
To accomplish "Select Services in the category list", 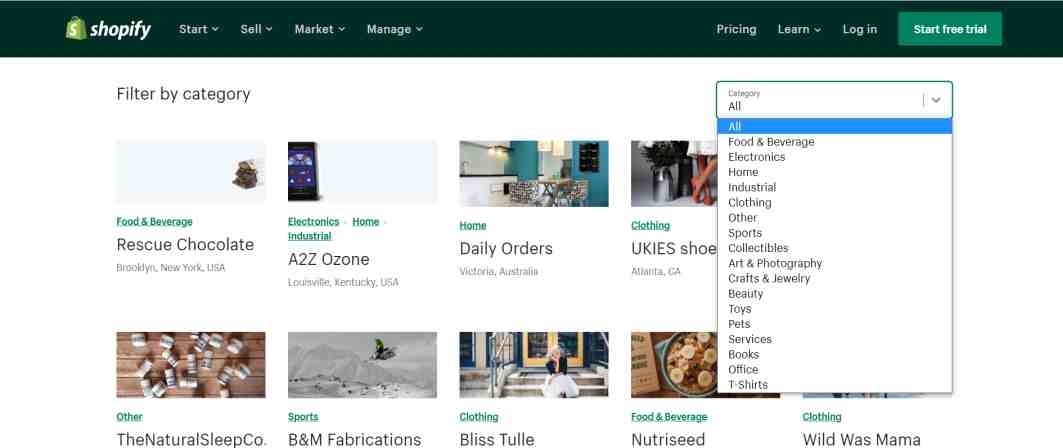I will [x=835, y=339].
